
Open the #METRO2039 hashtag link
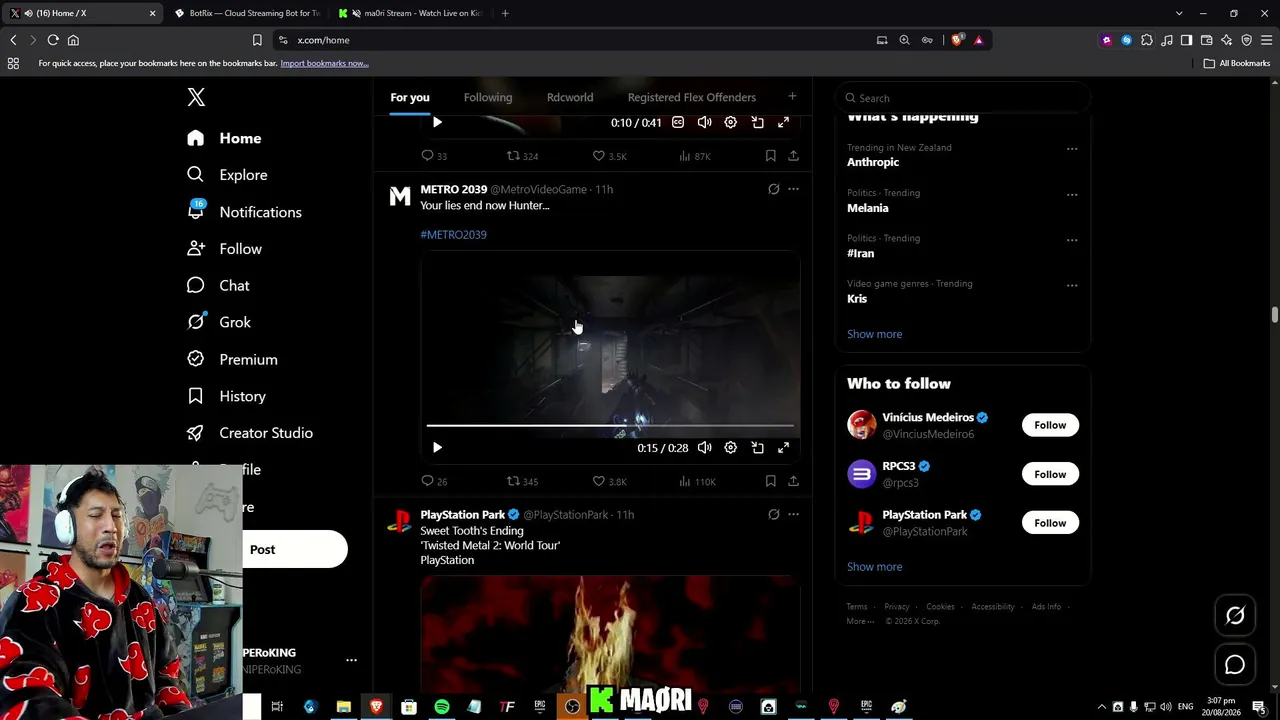[453, 235]
